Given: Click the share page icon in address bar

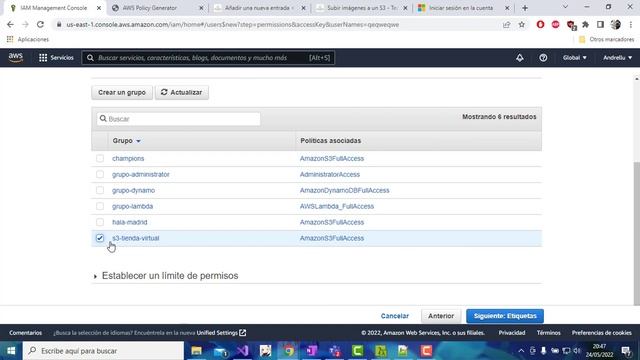Looking at the screenshot, I should point(507,24).
